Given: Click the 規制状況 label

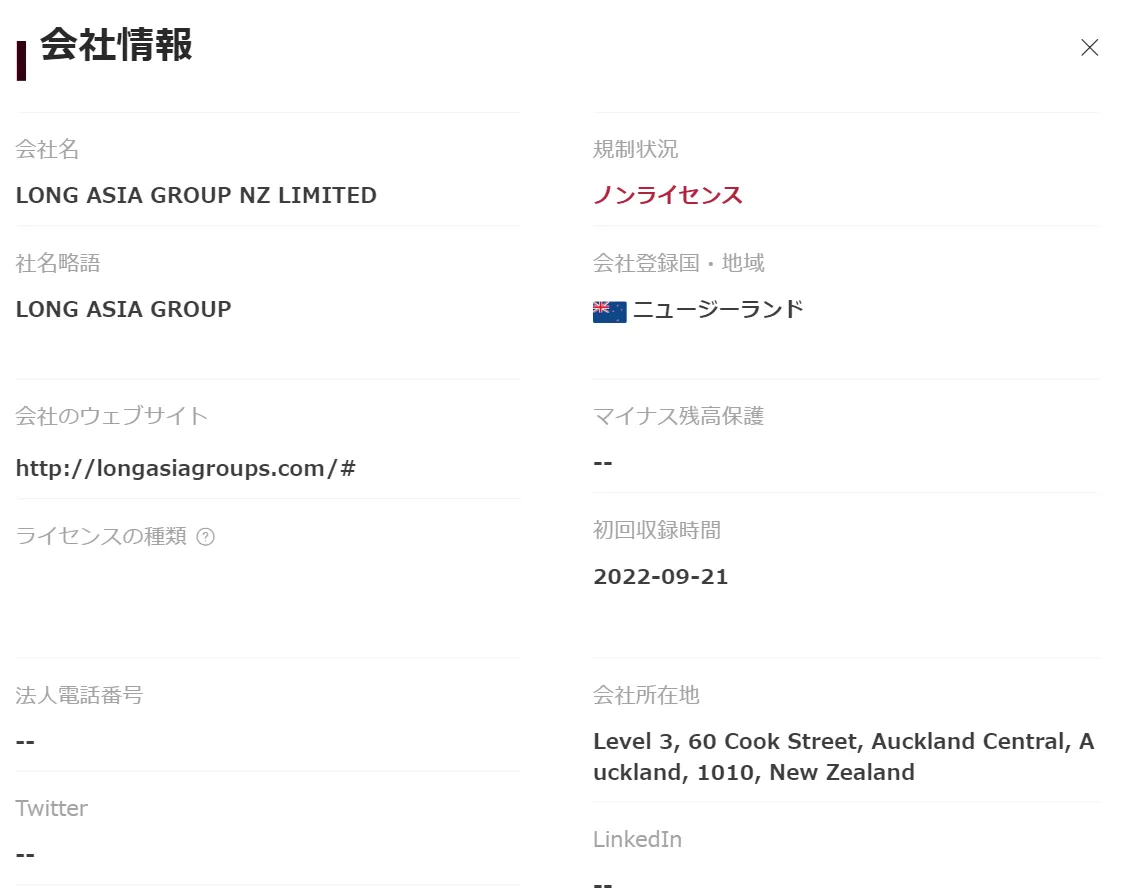Looking at the screenshot, I should click(x=635, y=149).
